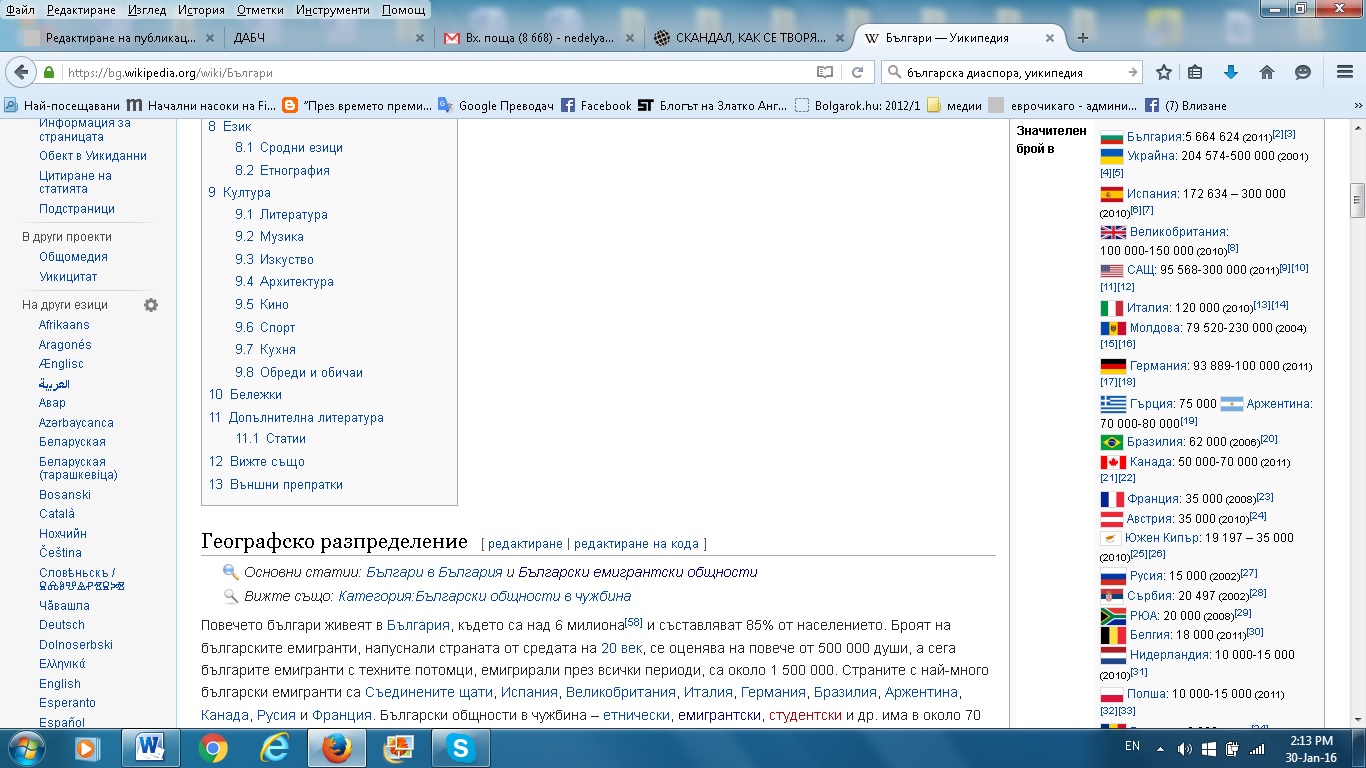Go to Firefox home page icon
The image size is (1366, 768).
pyautogui.click(x=1267, y=72)
